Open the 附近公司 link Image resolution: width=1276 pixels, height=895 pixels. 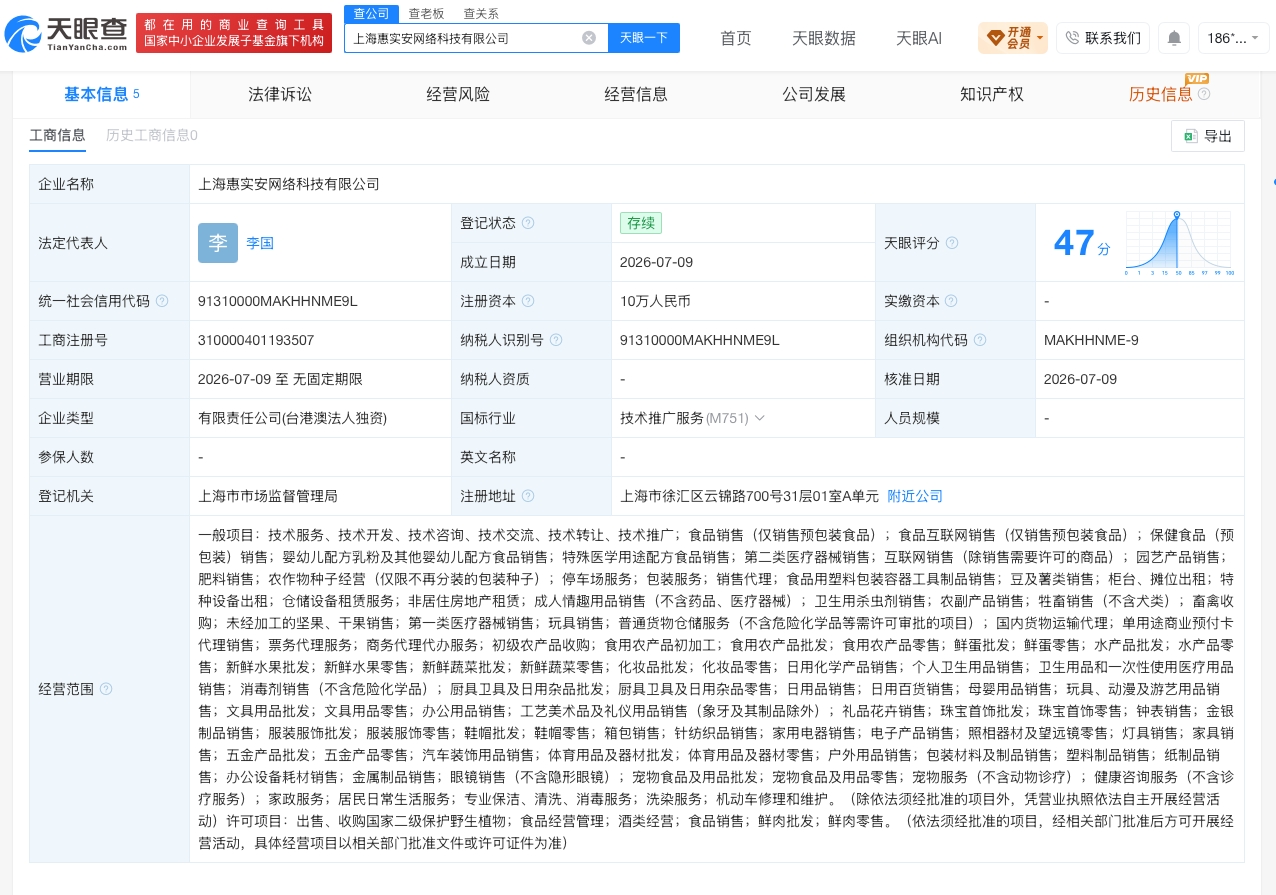pyautogui.click(x=915, y=496)
